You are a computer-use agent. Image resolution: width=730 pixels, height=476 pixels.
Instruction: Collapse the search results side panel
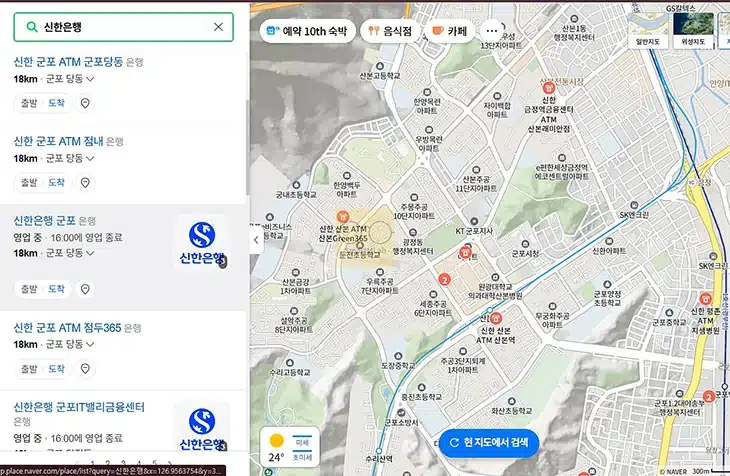(256, 240)
